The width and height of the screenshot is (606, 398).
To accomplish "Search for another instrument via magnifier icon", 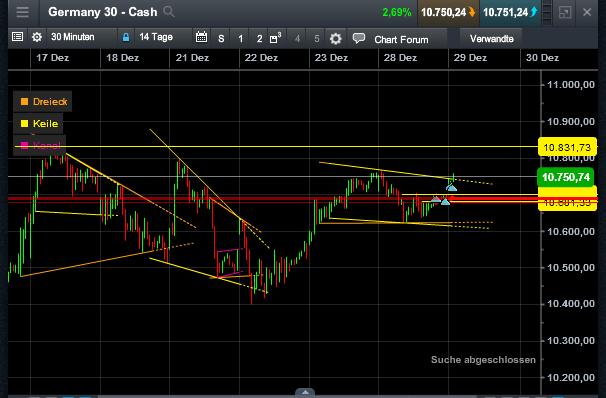I will point(169,12).
